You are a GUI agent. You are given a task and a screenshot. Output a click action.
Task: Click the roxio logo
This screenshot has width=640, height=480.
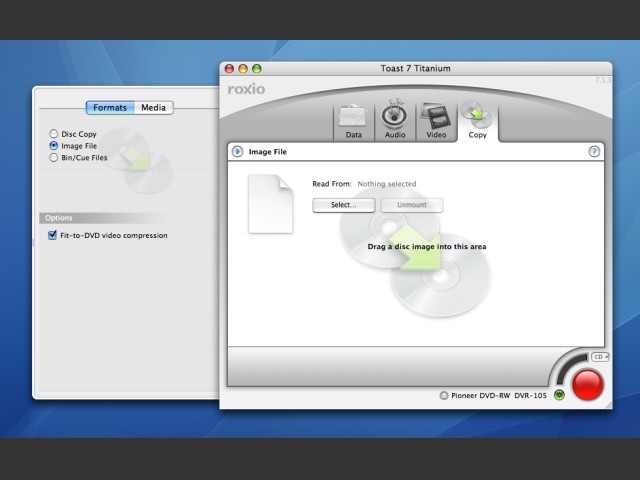click(246, 89)
